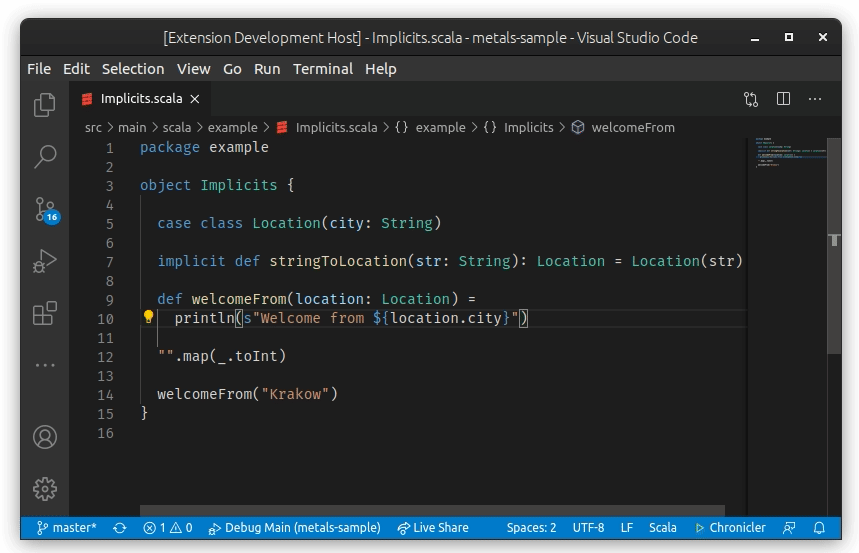This screenshot has height=553, width=859.
Task: Open Source Control with 16 changes
Action: pos(45,210)
